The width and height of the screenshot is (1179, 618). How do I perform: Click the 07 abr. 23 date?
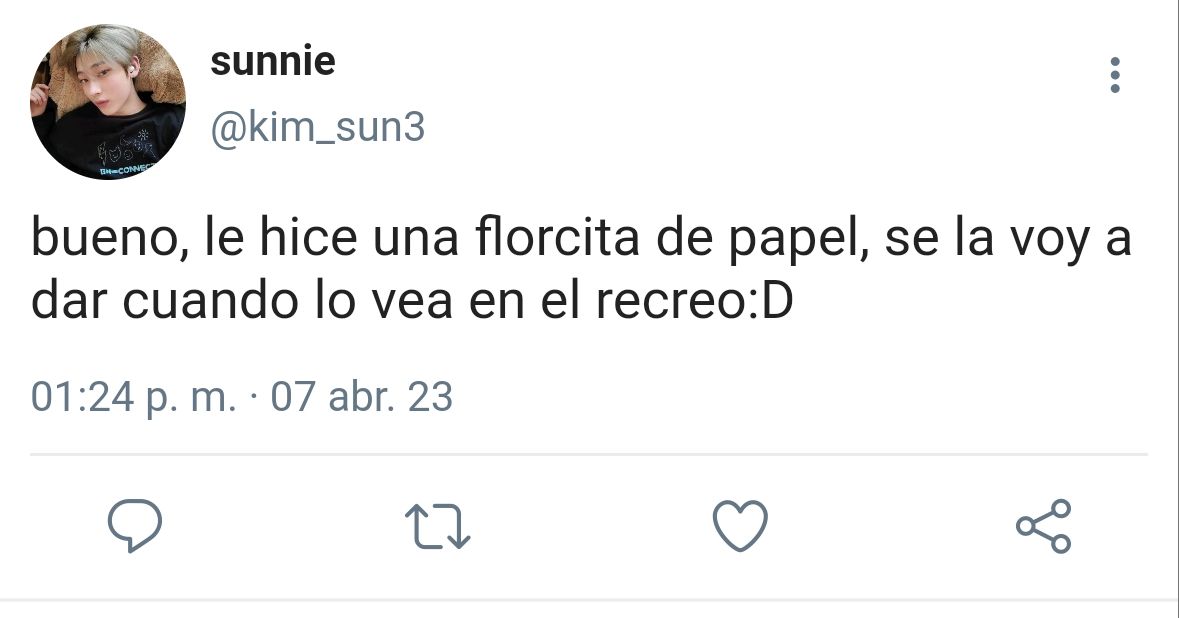click(362, 396)
